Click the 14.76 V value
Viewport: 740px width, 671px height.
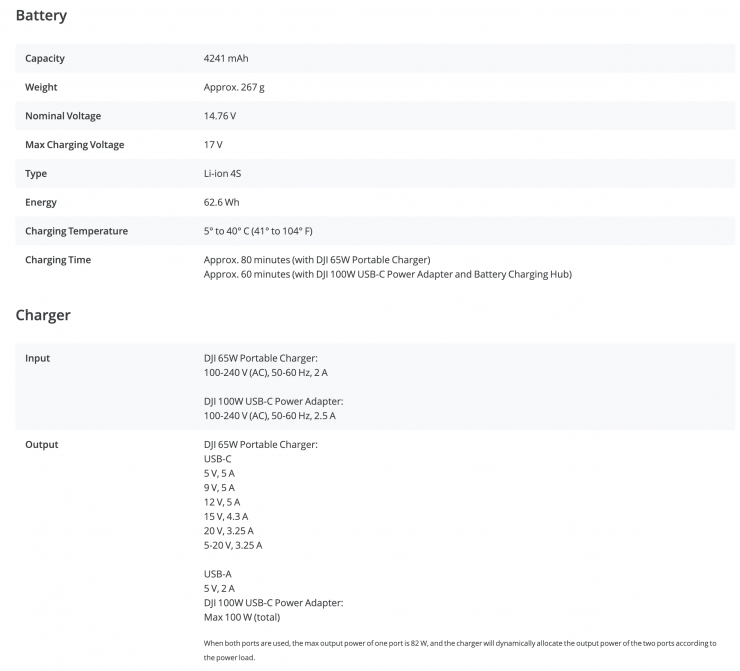220,116
